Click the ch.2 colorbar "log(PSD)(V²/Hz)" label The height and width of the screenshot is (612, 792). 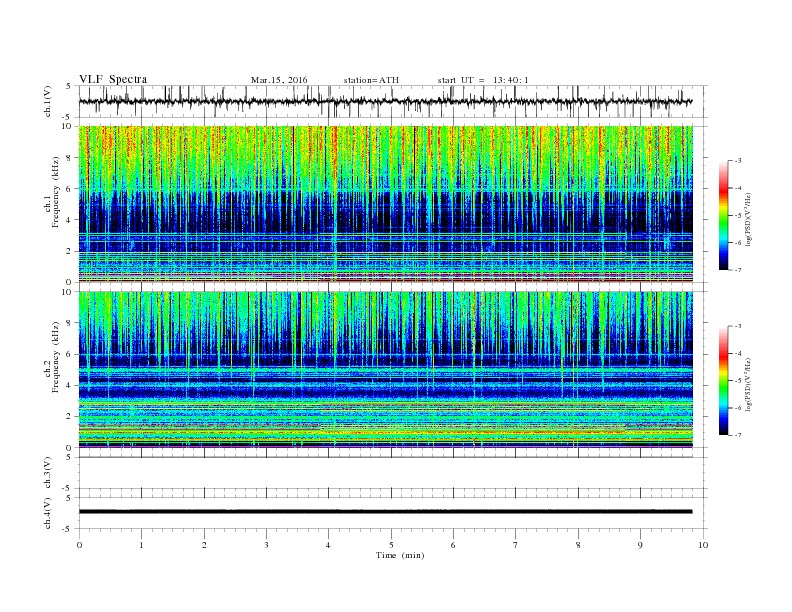tap(748, 384)
